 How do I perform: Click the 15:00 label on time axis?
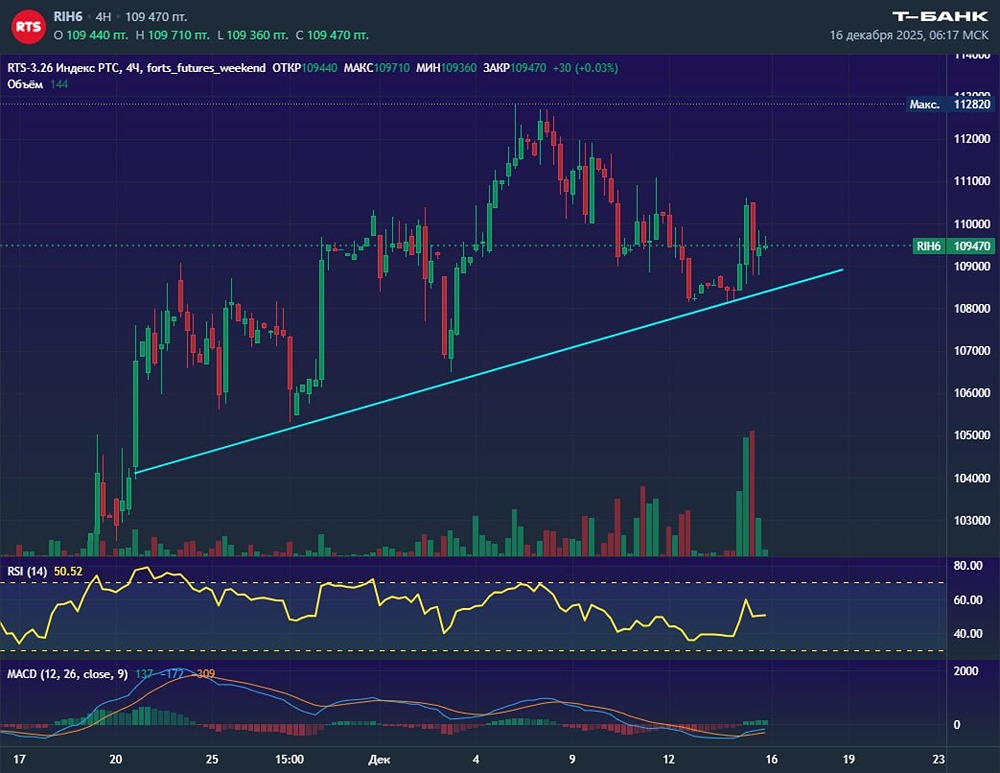(288, 760)
